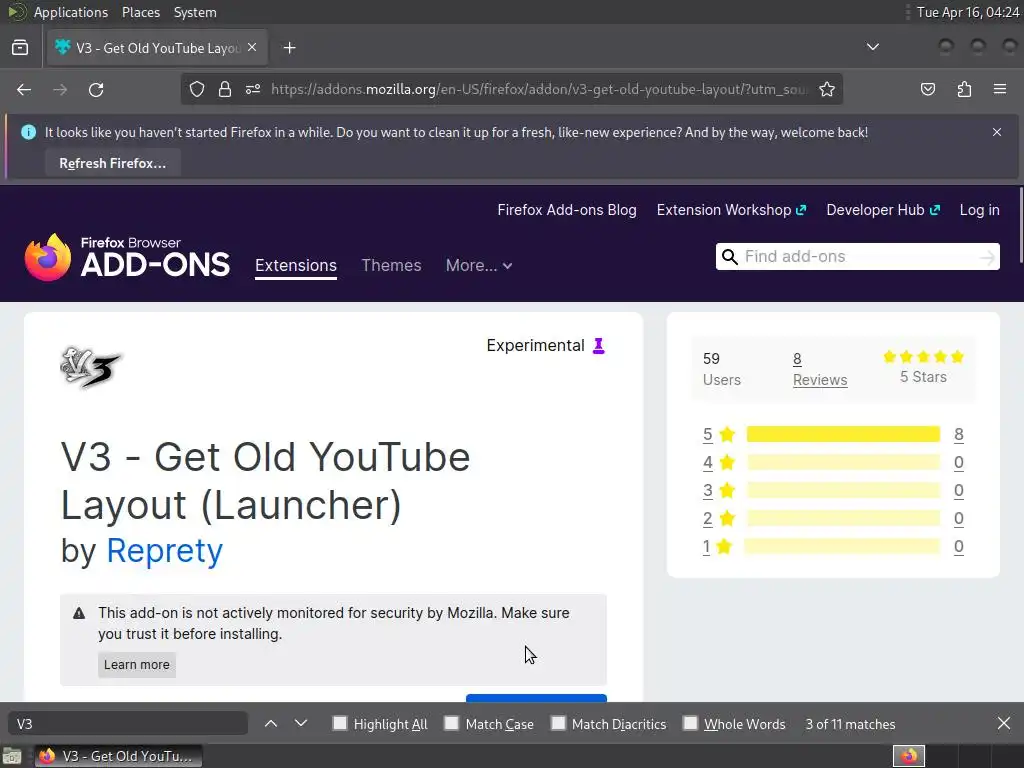Click the Find add-ons search field
Viewport: 1024px width, 768px height.
[x=859, y=257]
